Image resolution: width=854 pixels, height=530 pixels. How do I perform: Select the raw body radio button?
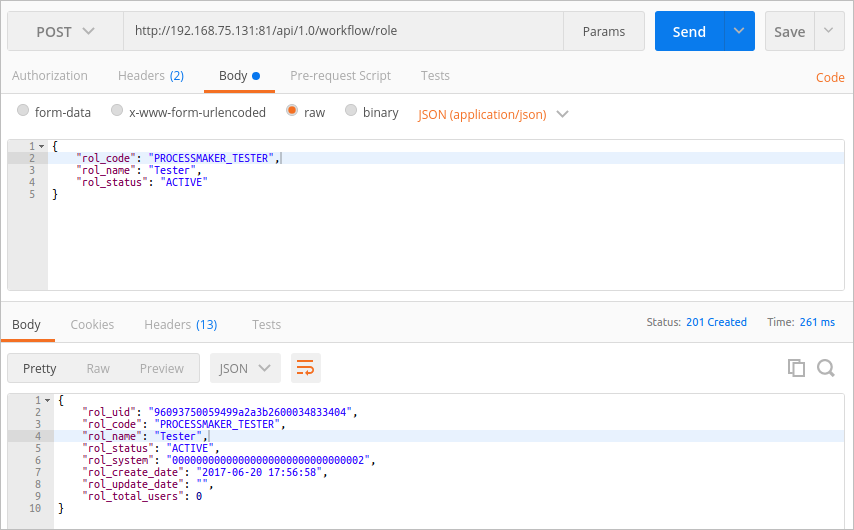point(292,112)
